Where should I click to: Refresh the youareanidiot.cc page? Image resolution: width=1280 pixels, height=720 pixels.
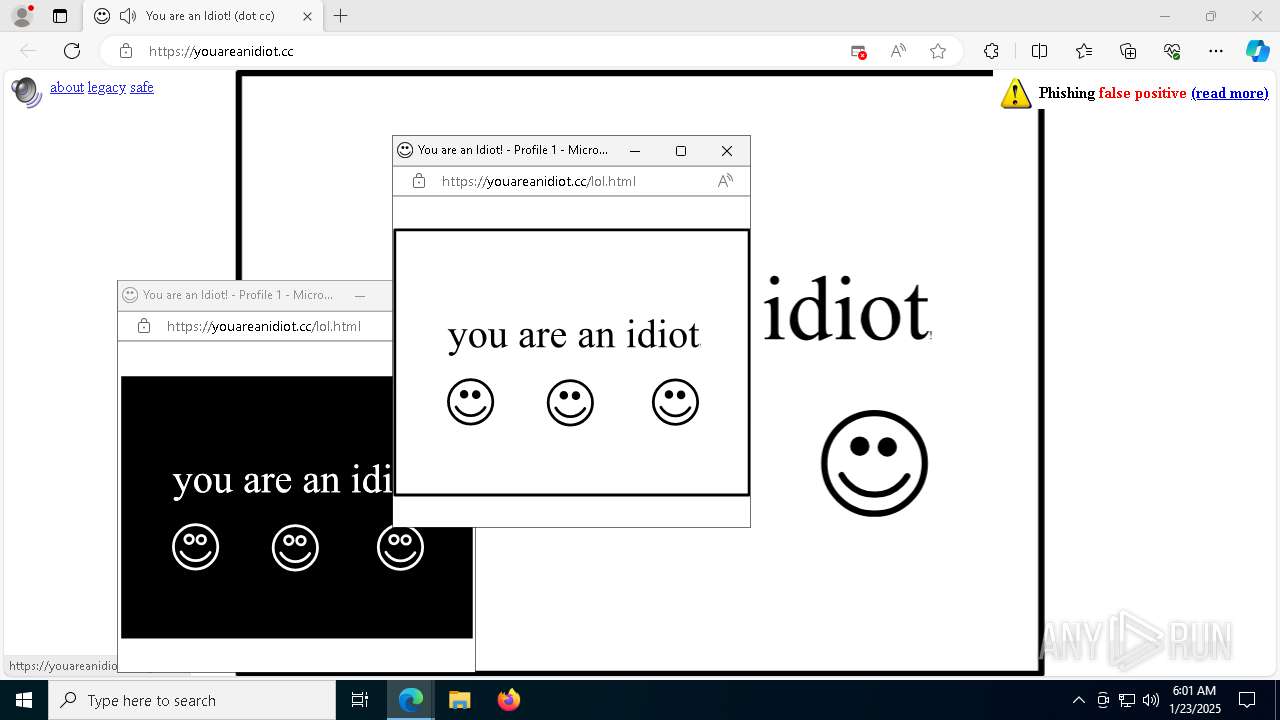tap(72, 51)
